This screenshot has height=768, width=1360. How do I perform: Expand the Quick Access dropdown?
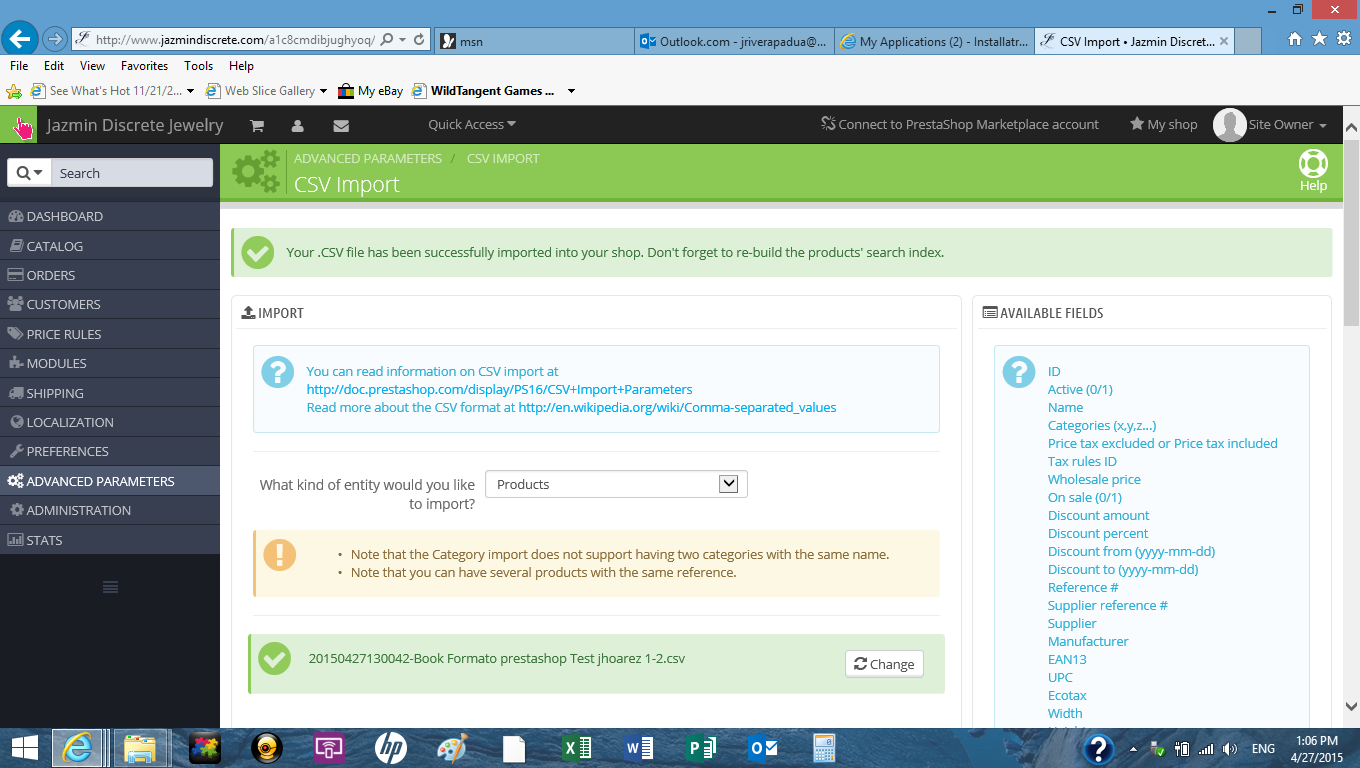(x=472, y=124)
